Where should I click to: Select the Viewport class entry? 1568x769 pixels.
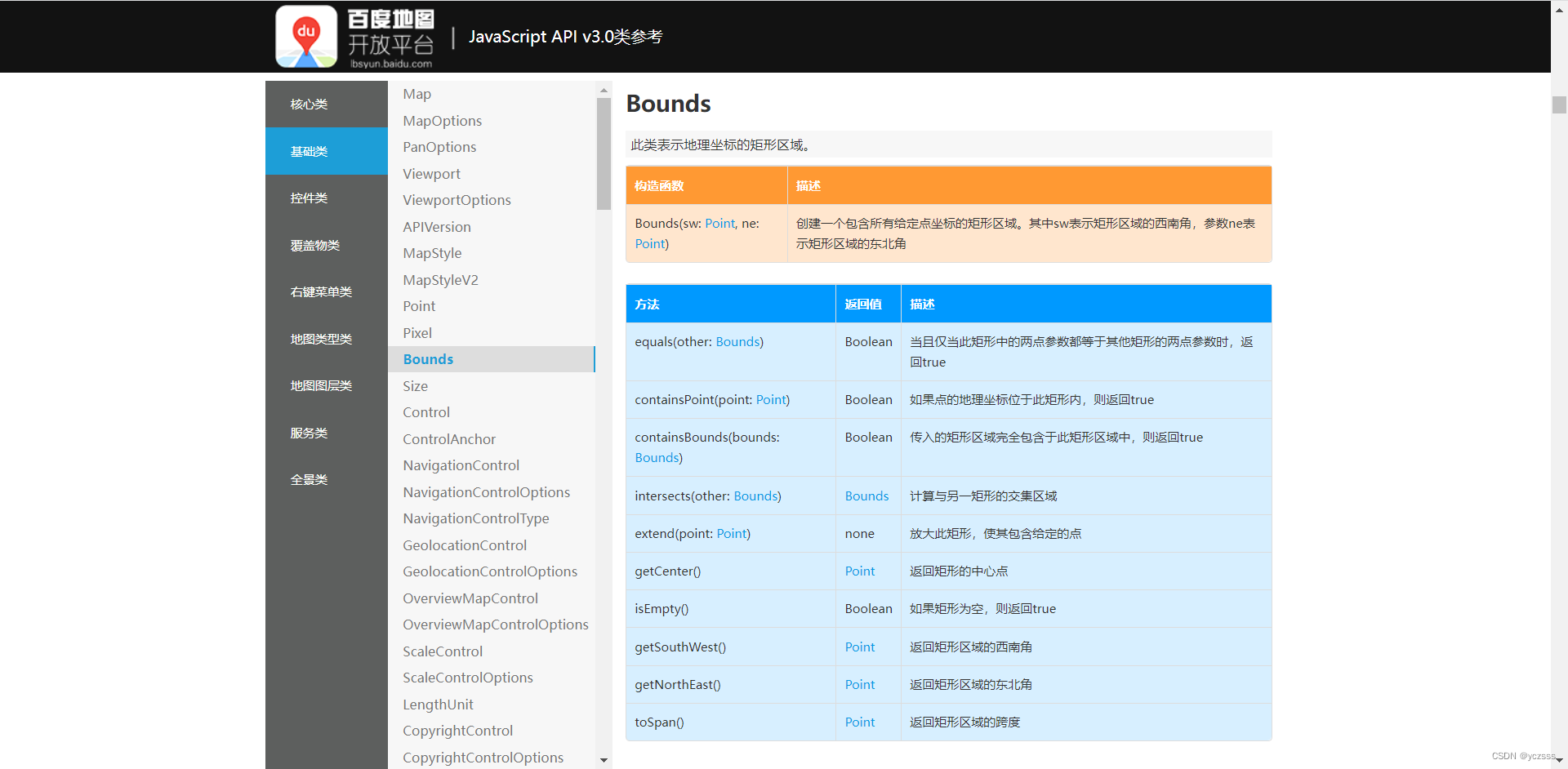[431, 173]
